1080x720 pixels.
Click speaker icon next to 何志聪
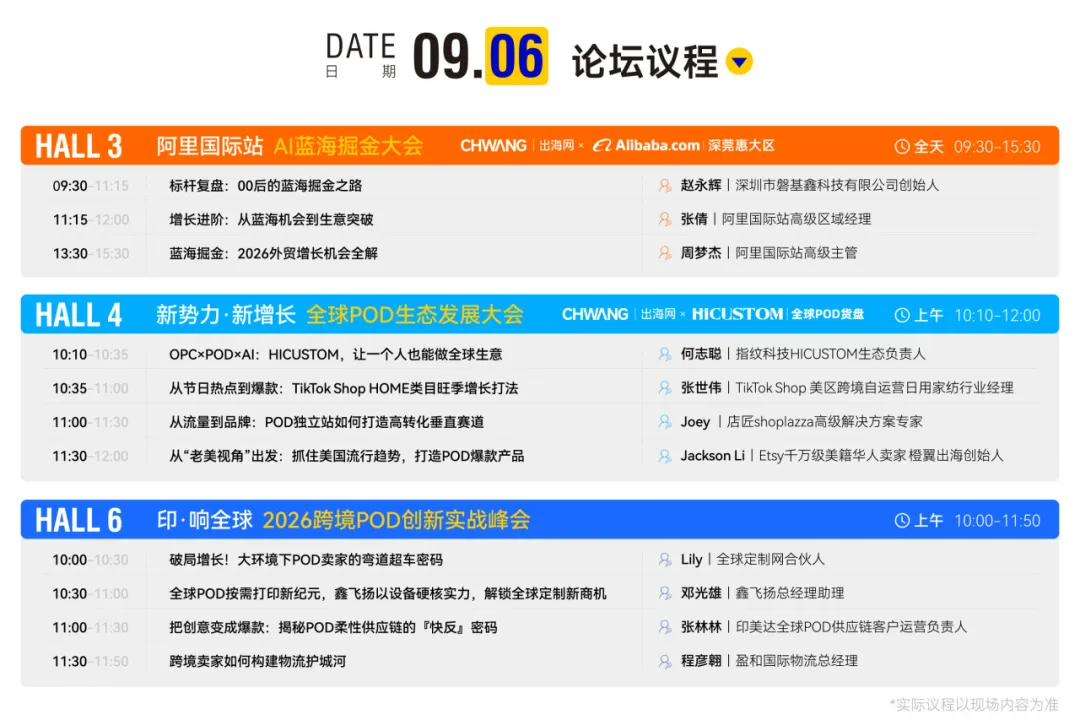point(665,354)
